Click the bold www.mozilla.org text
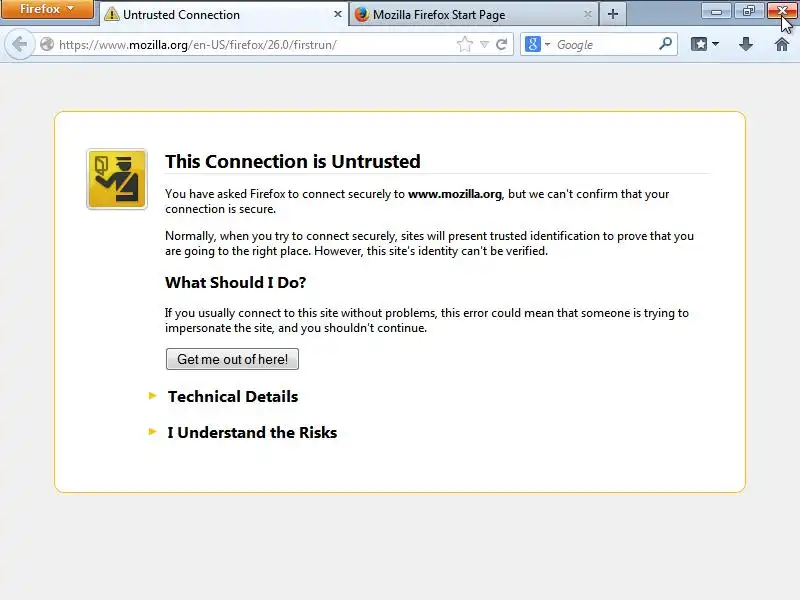This screenshot has height=600, width=800. coord(455,194)
